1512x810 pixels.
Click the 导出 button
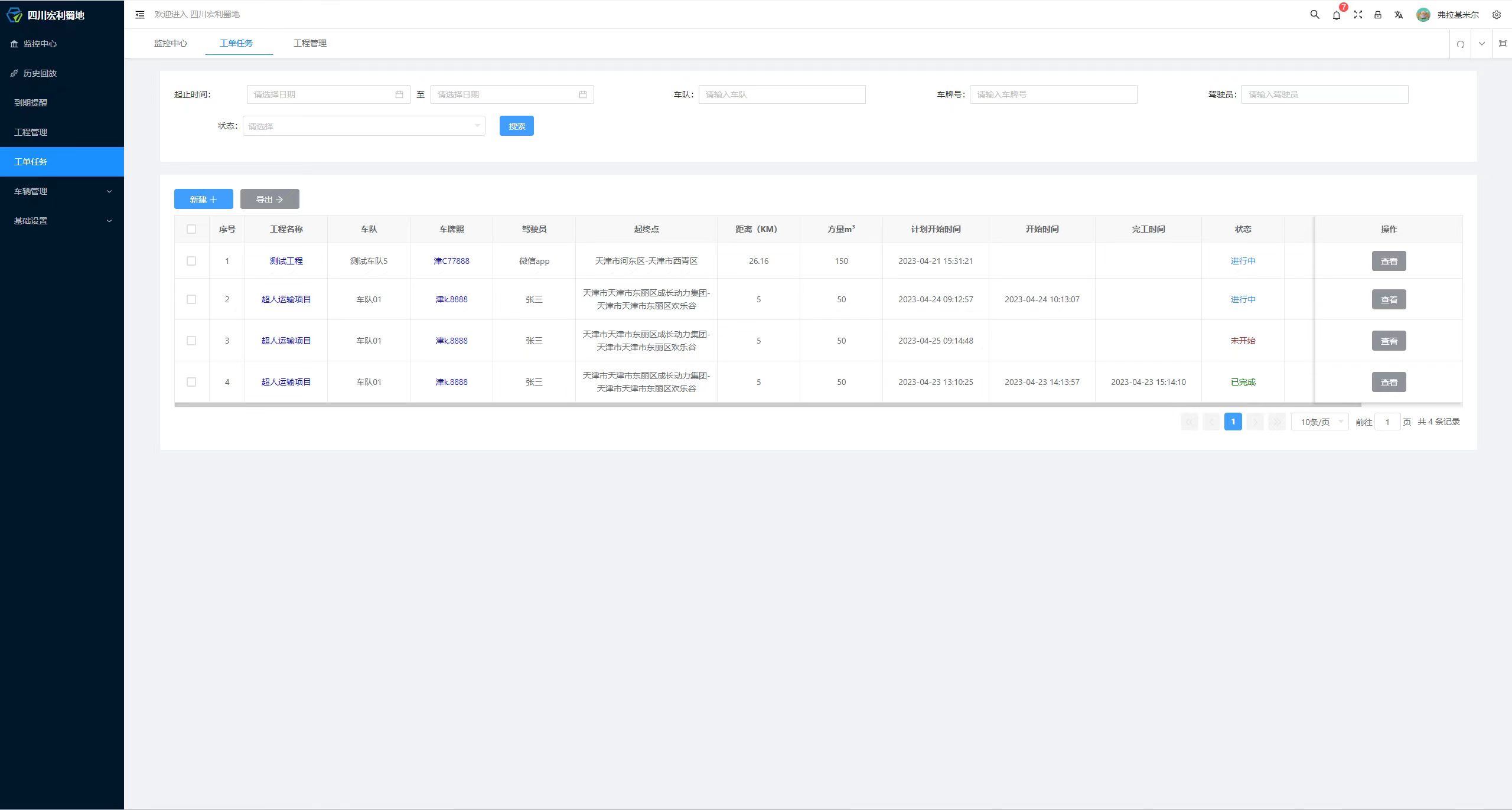tap(270, 199)
